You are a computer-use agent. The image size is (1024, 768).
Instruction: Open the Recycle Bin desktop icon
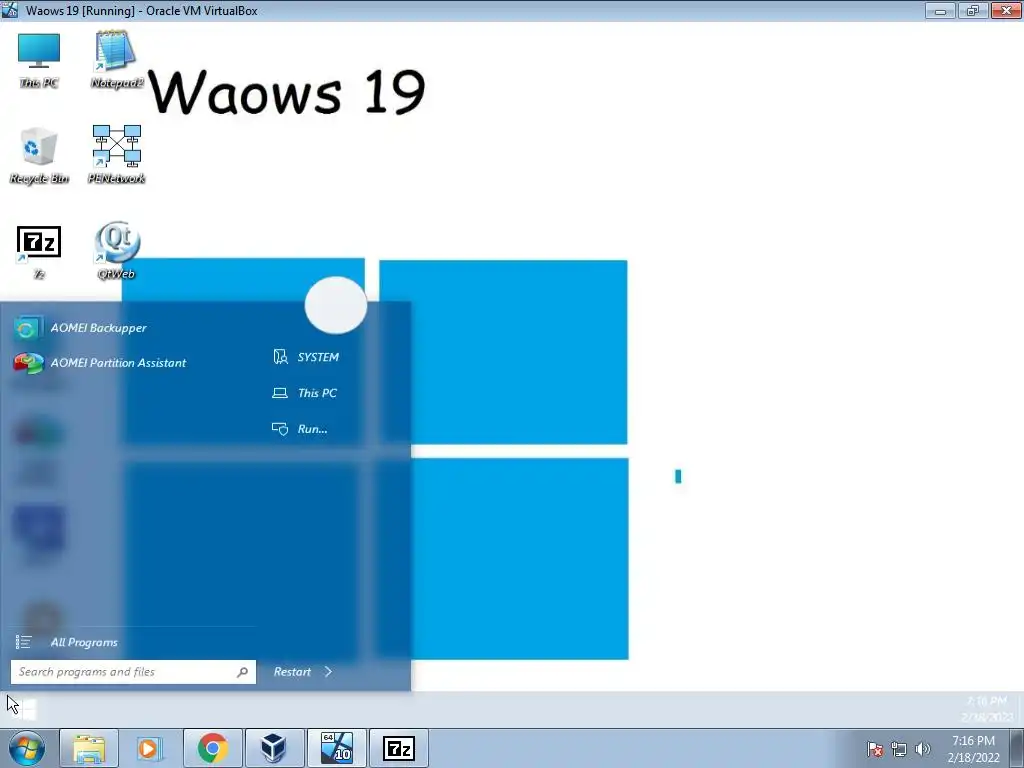click(39, 156)
